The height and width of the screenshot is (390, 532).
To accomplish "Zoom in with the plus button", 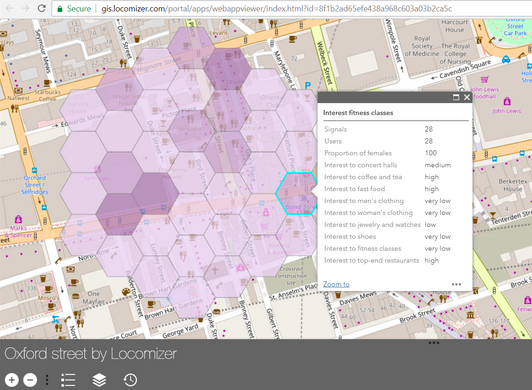I will pos(12,379).
